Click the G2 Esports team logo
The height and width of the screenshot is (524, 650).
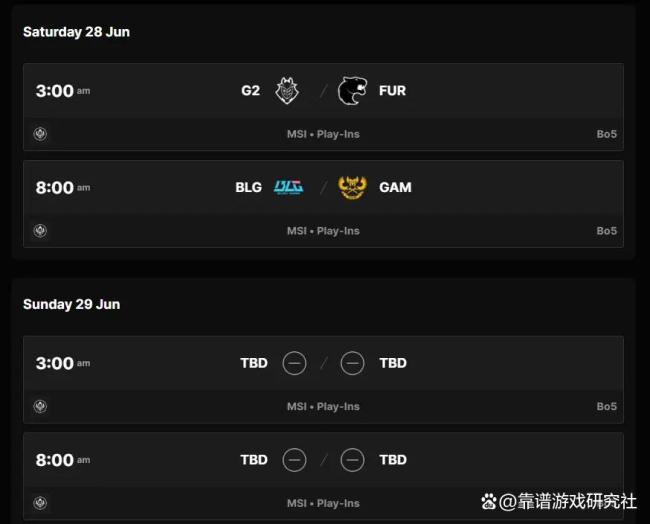[x=287, y=90]
